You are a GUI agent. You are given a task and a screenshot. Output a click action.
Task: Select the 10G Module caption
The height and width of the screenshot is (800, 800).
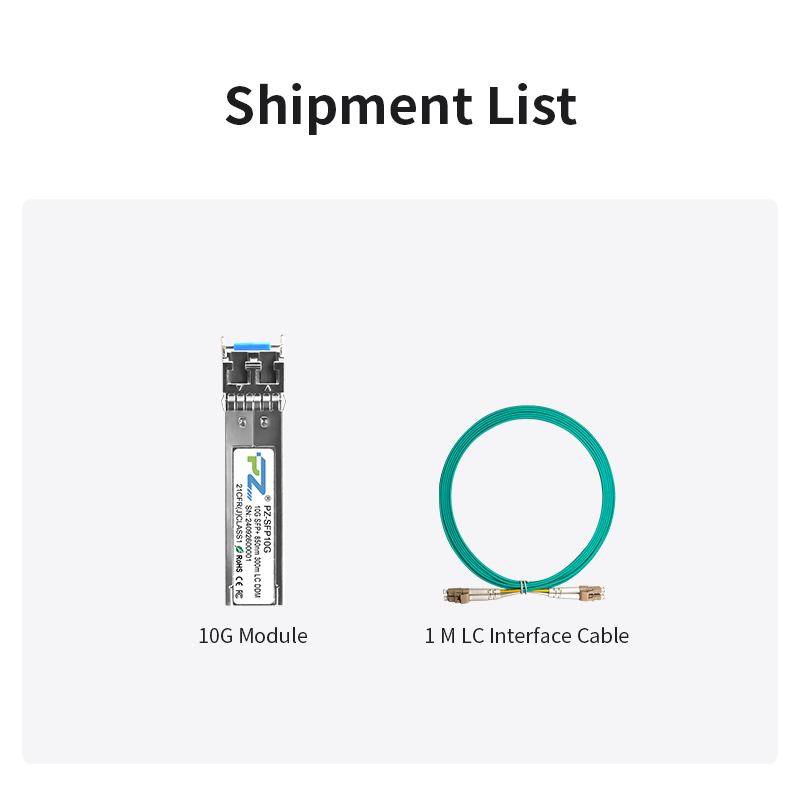pyautogui.click(x=253, y=636)
